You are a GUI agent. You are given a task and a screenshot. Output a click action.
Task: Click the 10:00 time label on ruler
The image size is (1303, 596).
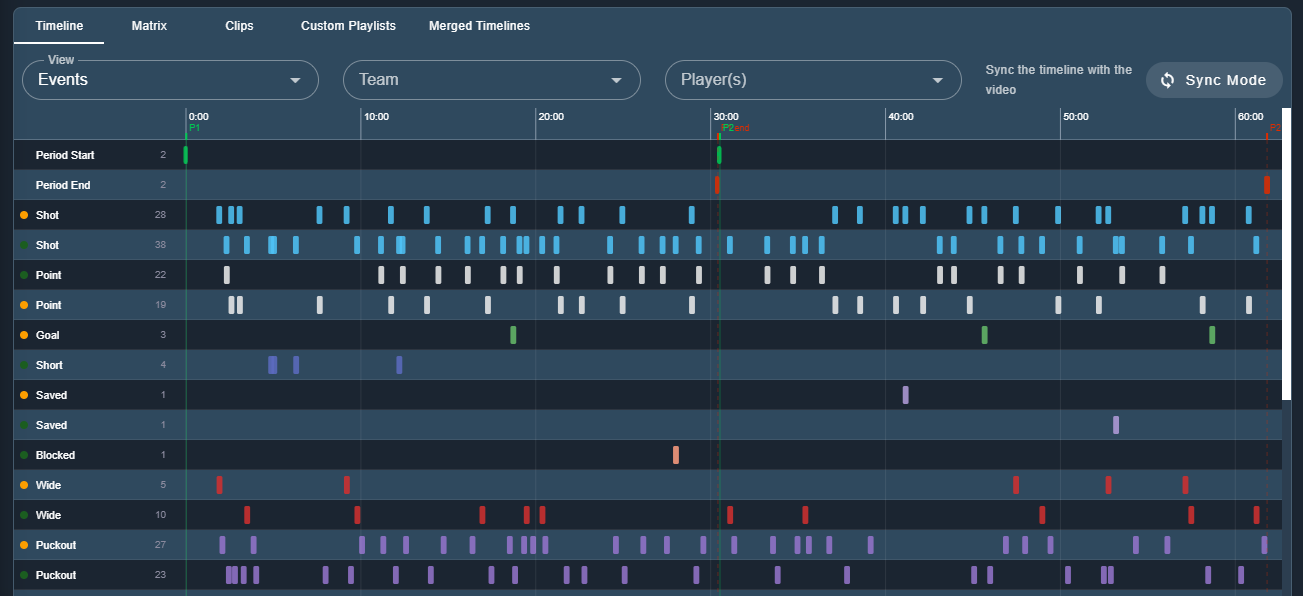coord(376,117)
